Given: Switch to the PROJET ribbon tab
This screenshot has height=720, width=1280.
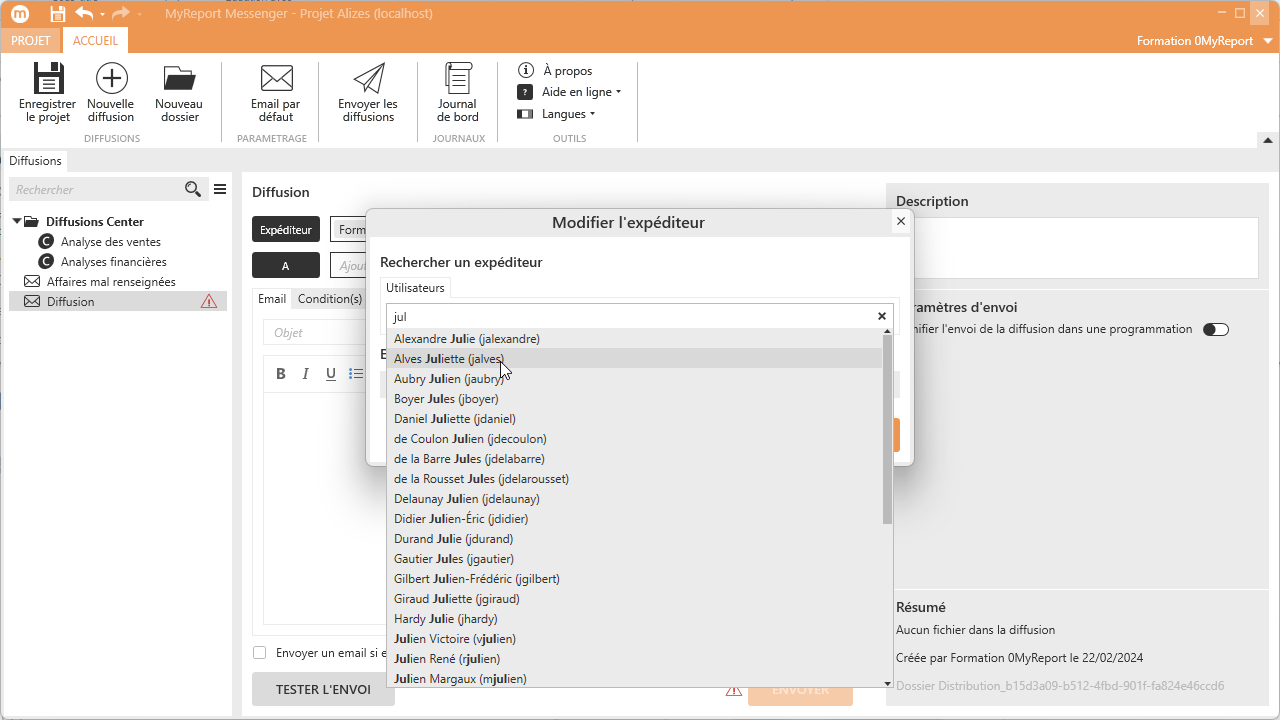Looking at the screenshot, I should (30, 41).
